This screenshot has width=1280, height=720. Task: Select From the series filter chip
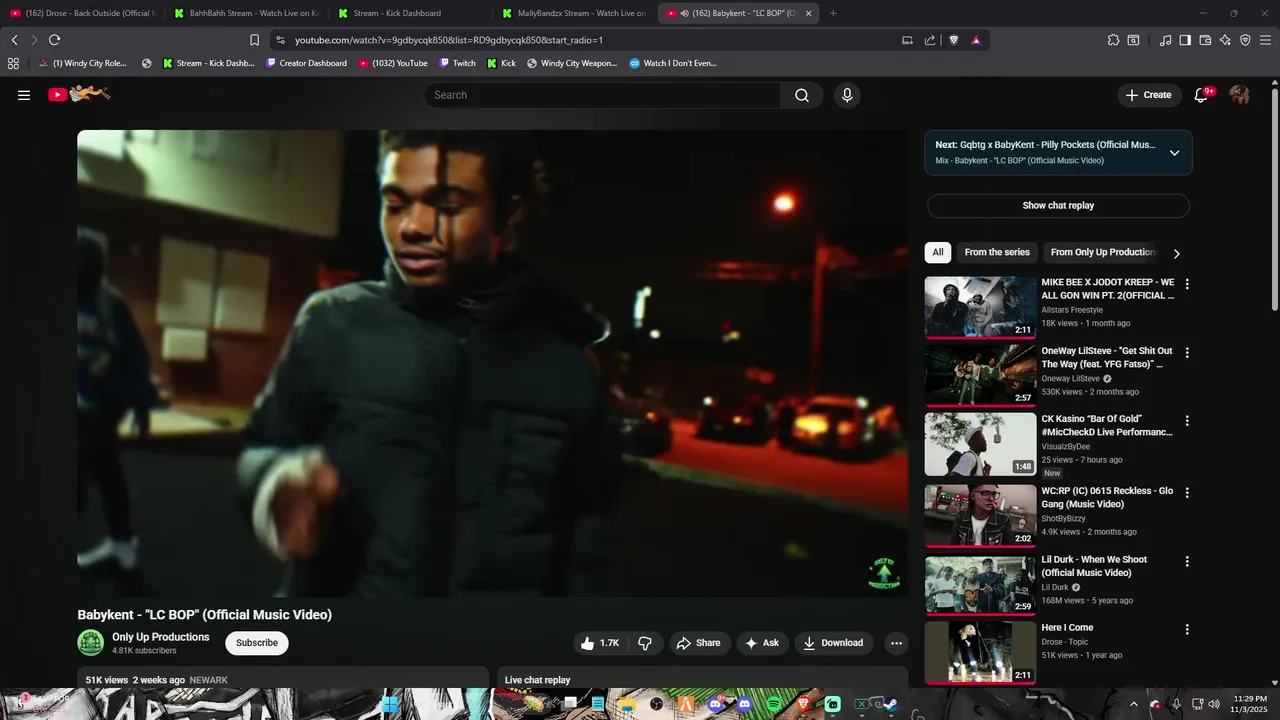coord(997,252)
